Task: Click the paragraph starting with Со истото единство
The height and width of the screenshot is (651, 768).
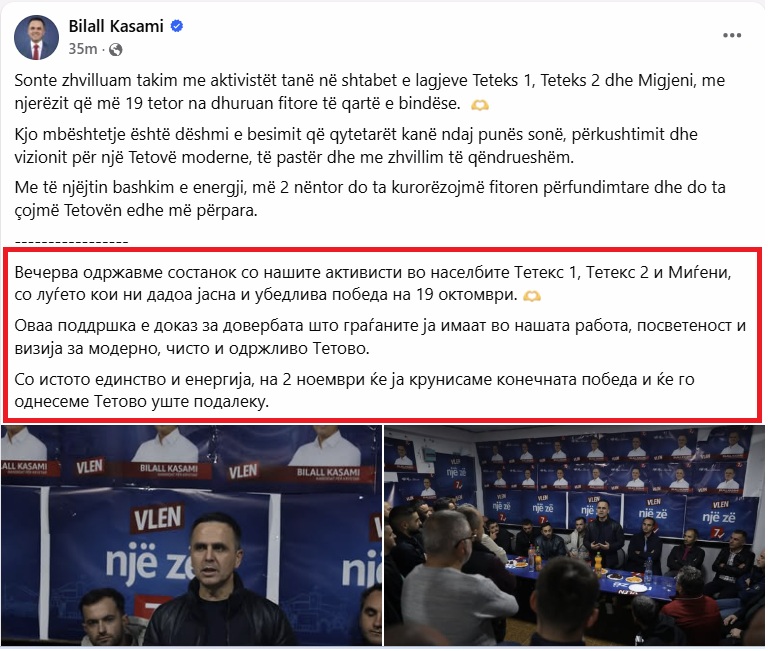Action: click(354, 390)
